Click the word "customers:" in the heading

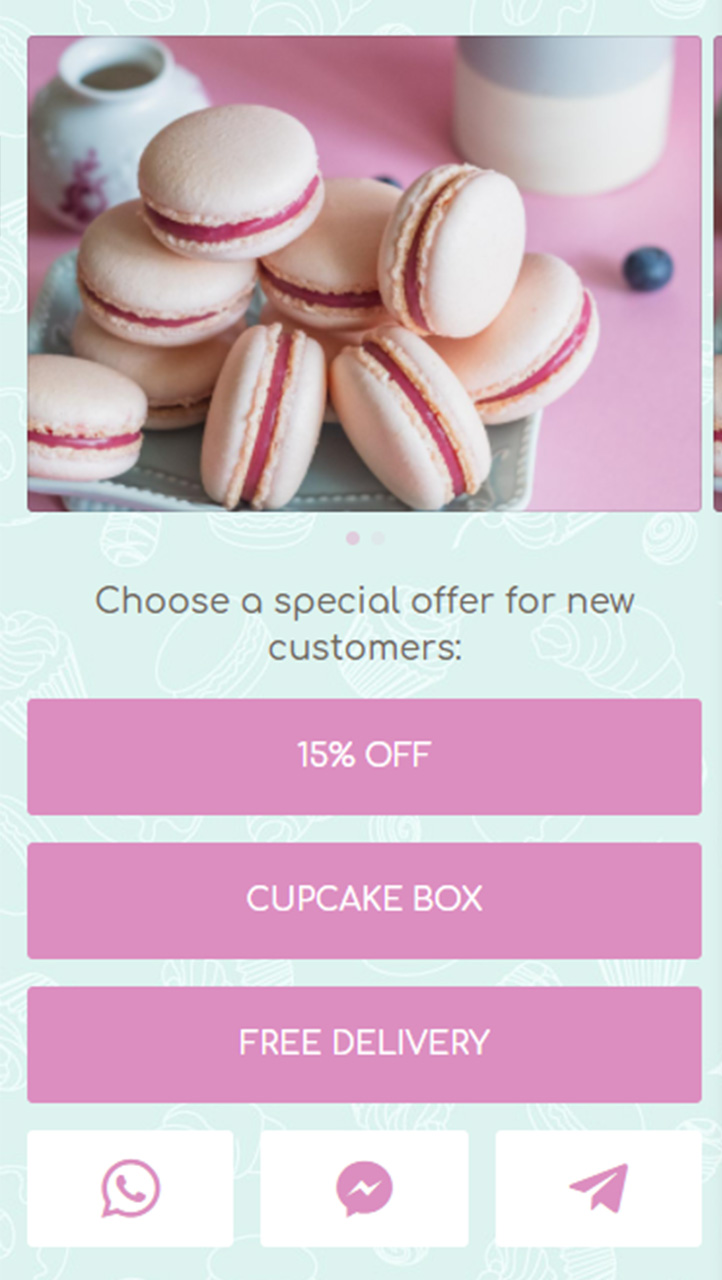coord(364,647)
